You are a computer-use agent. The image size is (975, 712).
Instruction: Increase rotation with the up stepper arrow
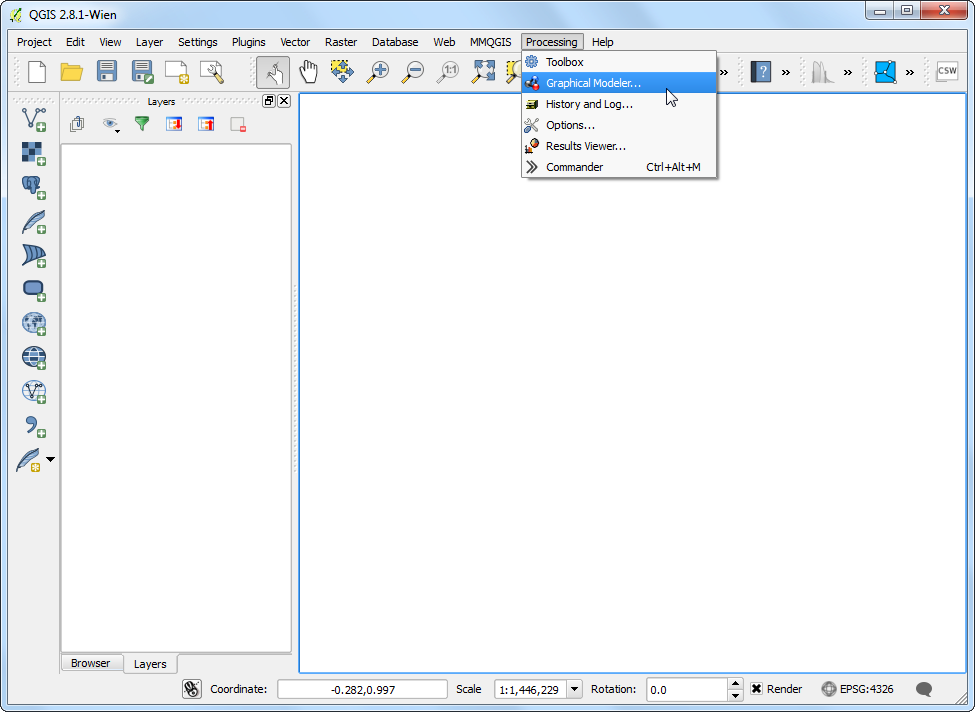735,684
